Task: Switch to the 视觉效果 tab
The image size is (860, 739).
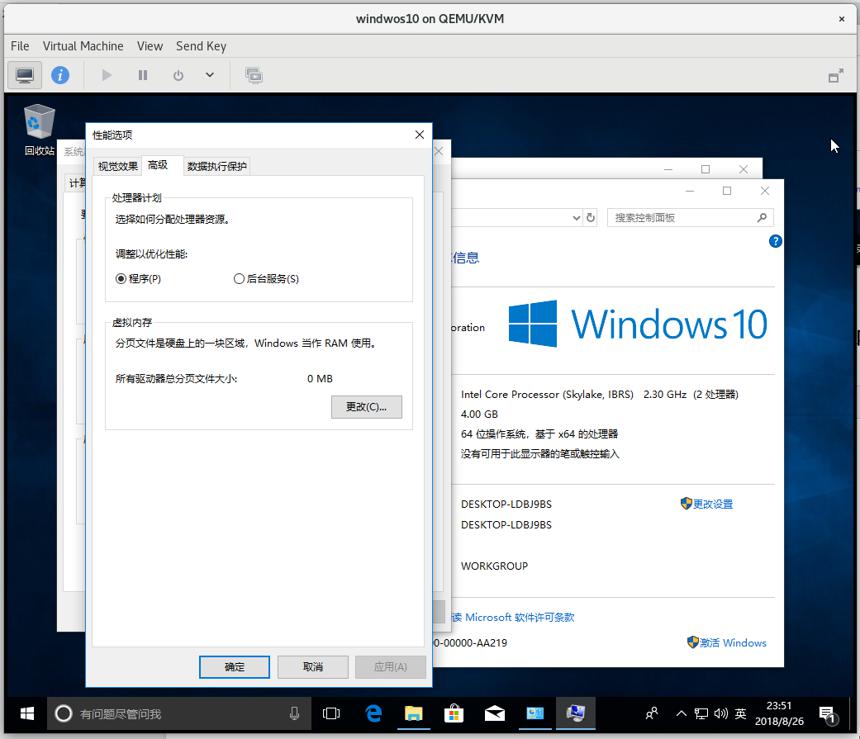Action: [118, 166]
